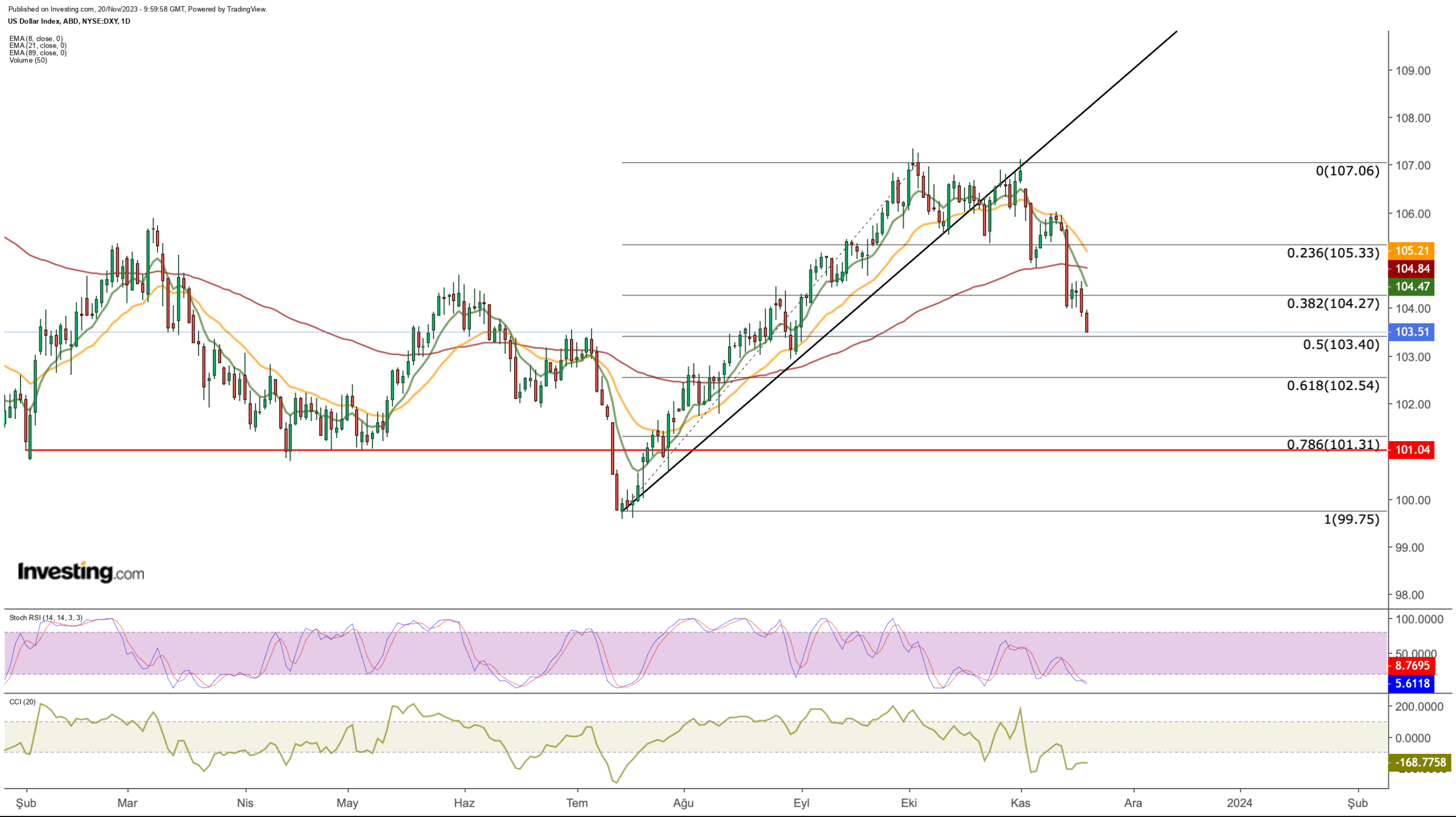Select the 0.5(103.40) Fibonacci level label

click(1341, 345)
